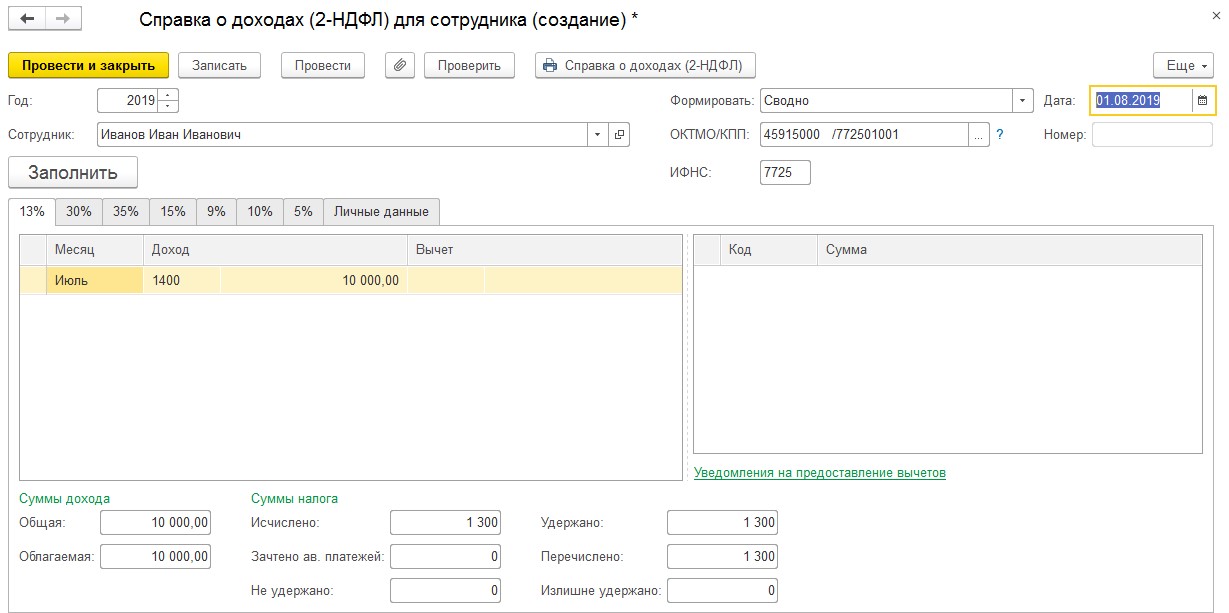Click the ellipsis button beside ОКТМО/КПП

978,135
